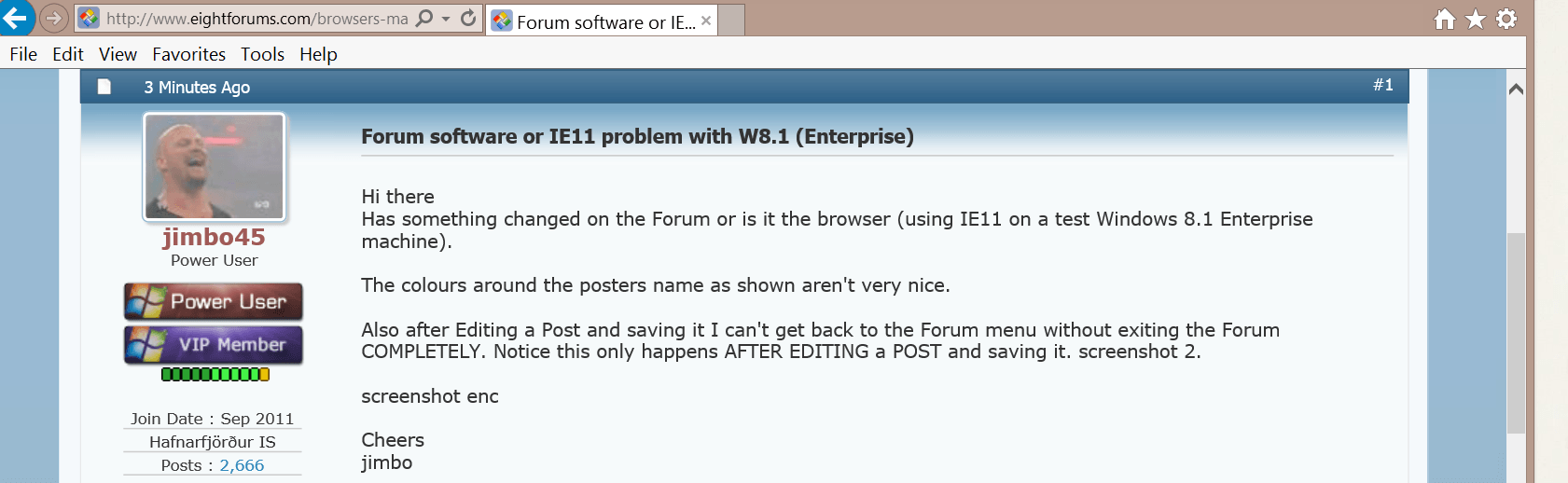Click the browser Forward arrow button
The width and height of the screenshot is (1568, 483).
pyautogui.click(x=54, y=18)
